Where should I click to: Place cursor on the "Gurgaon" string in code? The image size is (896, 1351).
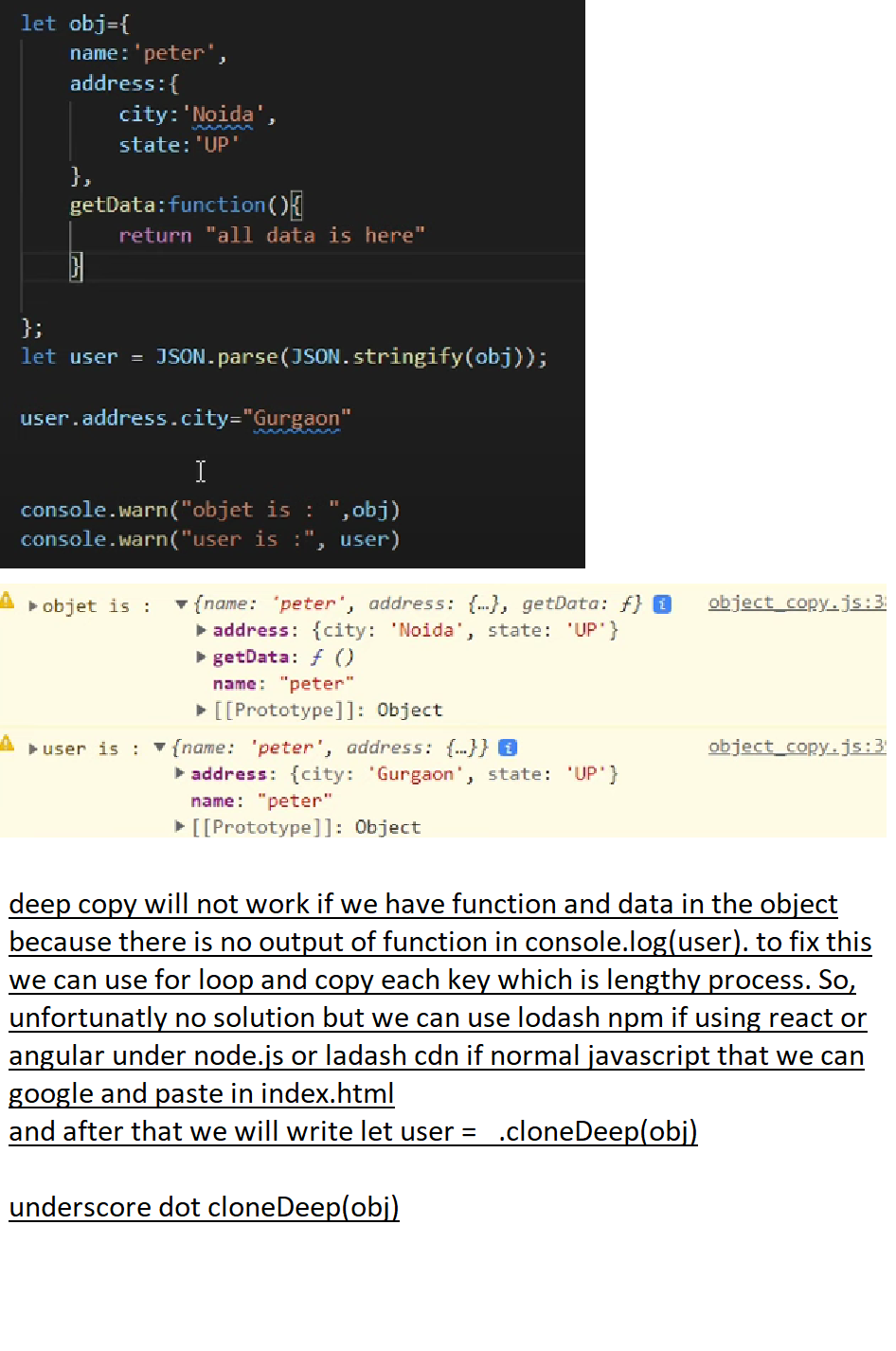coord(296,418)
